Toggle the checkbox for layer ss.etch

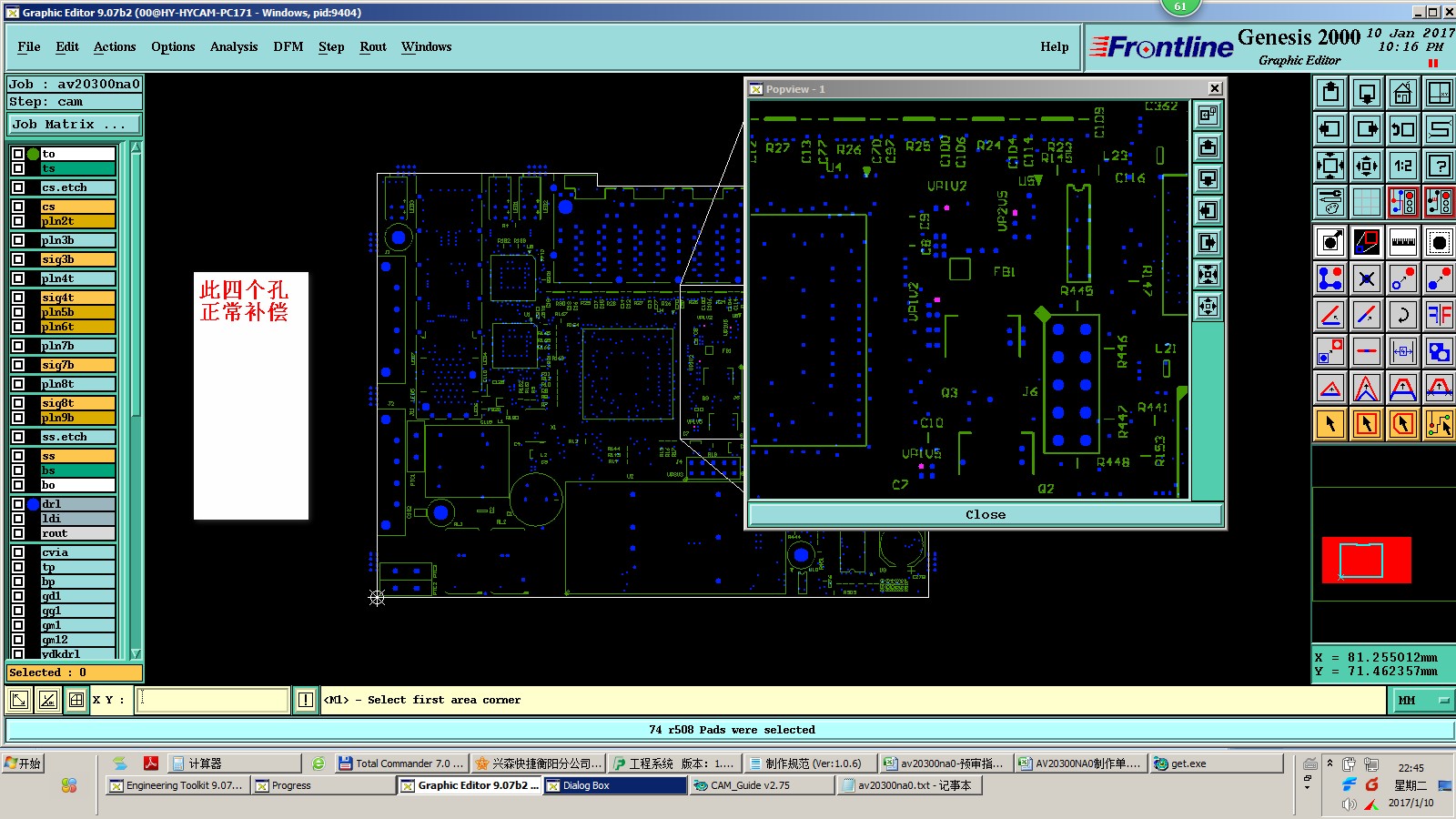click(x=17, y=437)
